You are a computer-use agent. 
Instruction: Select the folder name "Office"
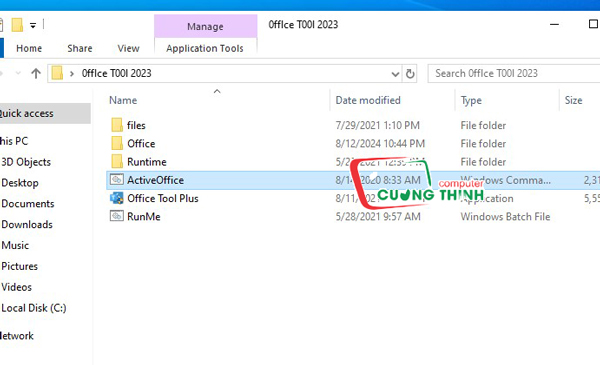tap(141, 143)
